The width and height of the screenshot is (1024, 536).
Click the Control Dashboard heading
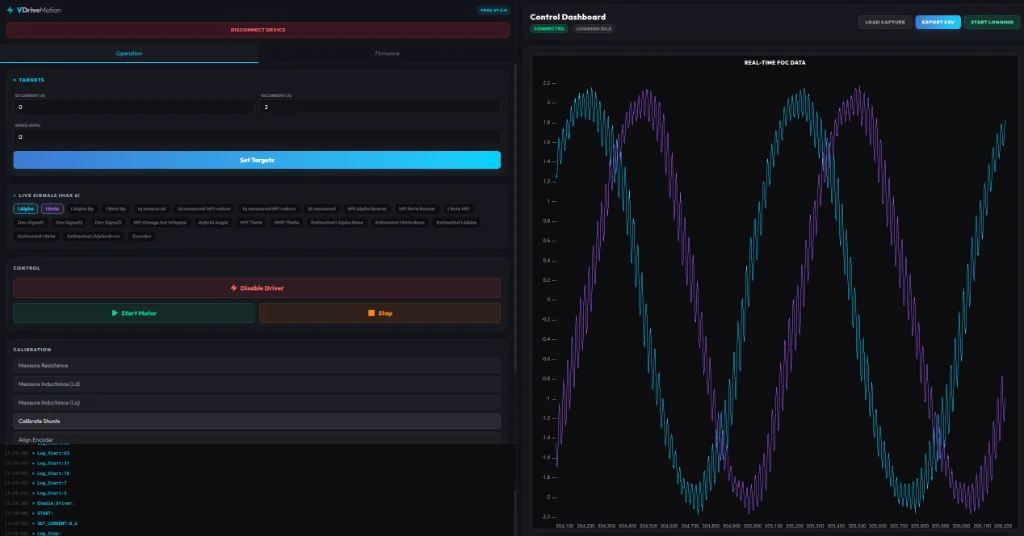coord(568,17)
